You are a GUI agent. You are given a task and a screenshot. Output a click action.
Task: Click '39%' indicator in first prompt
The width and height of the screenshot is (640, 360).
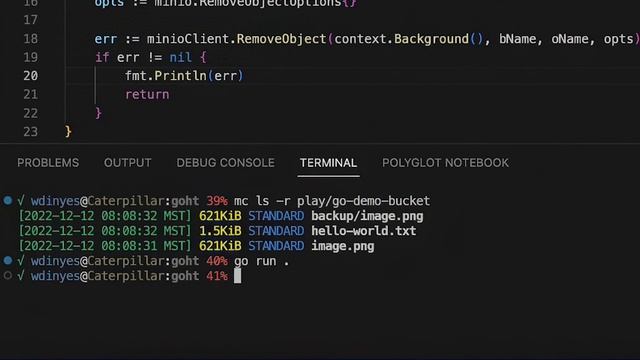coord(217,201)
